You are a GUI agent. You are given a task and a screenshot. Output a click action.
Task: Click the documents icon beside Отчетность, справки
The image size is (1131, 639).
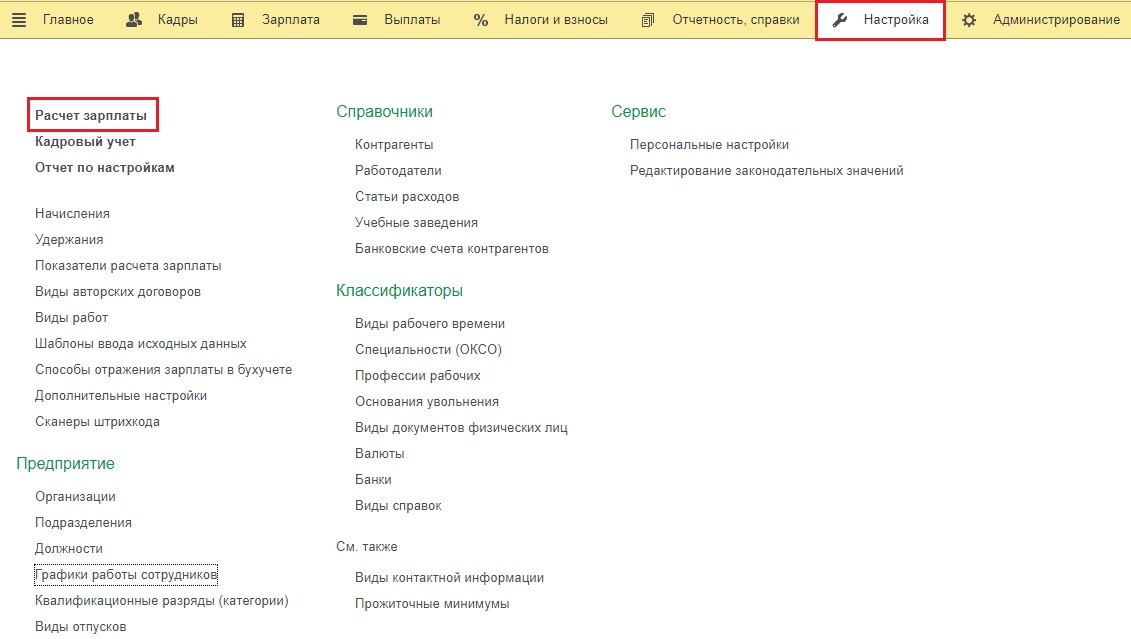coord(648,20)
